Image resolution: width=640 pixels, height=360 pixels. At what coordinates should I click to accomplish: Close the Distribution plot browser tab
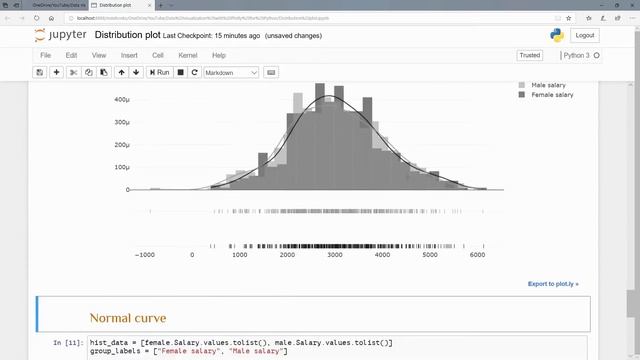(x=149, y=5)
